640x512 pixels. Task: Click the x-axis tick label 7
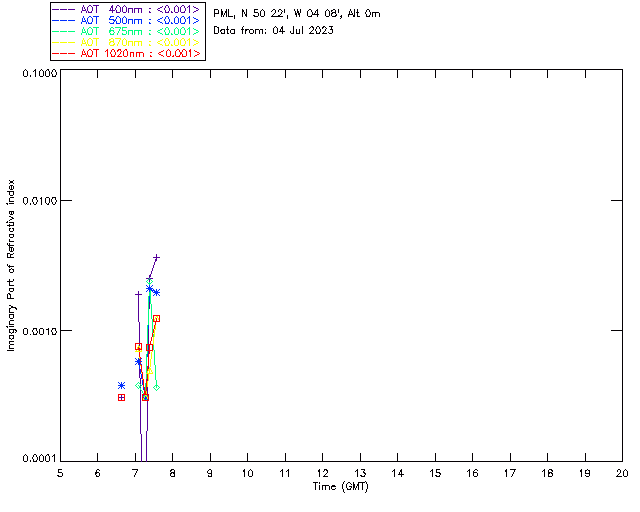pos(135,473)
